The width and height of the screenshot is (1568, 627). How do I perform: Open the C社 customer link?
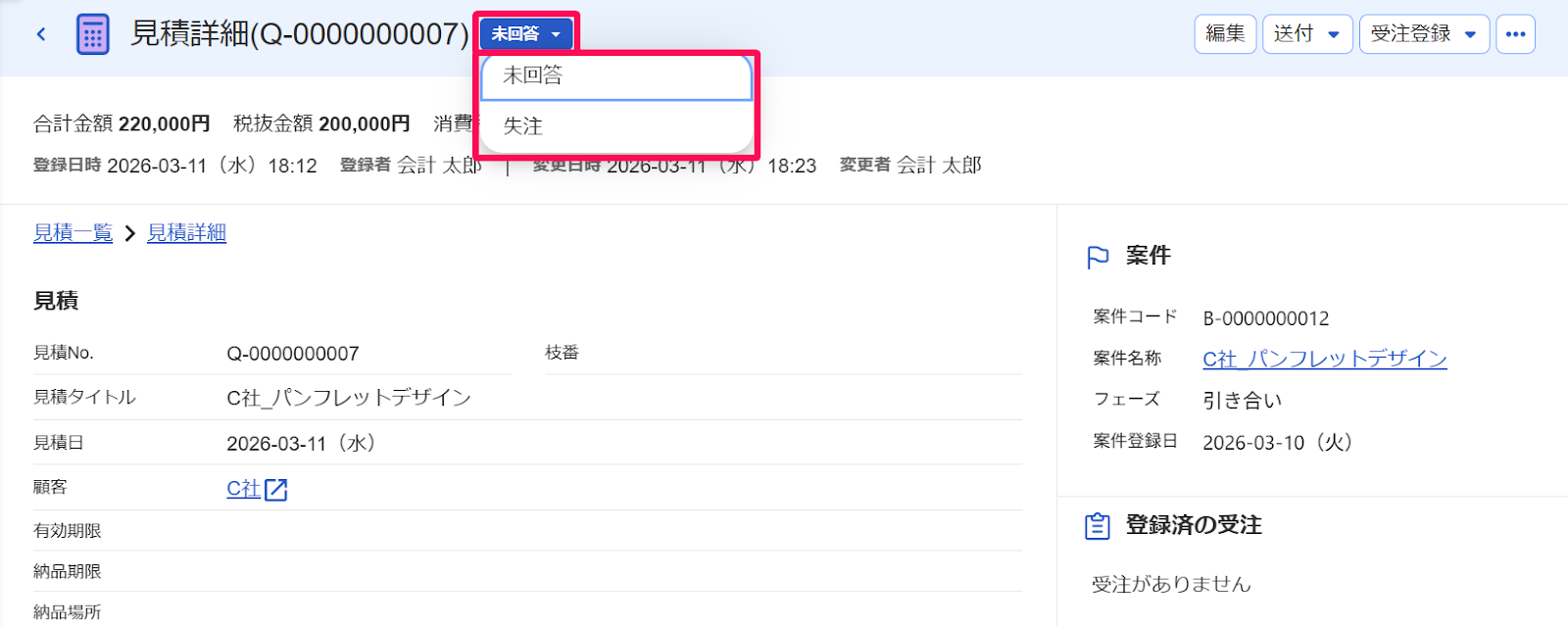point(243,489)
